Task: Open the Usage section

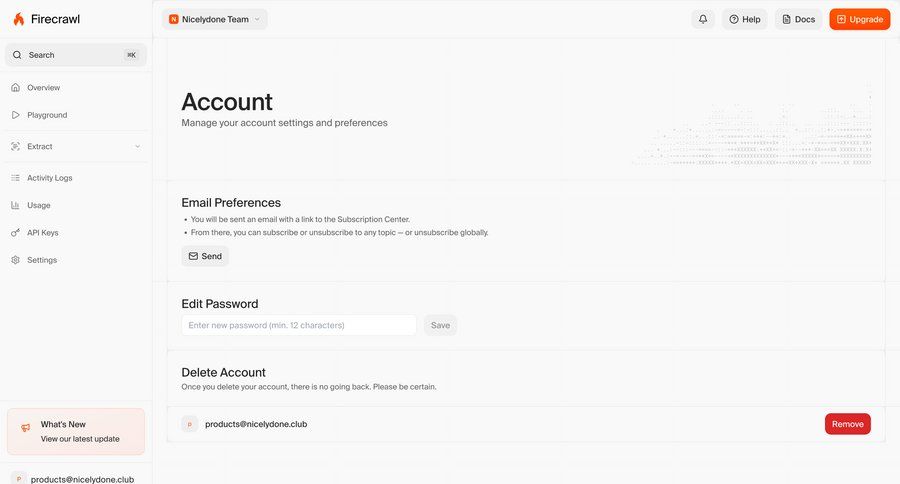Action: coord(39,205)
